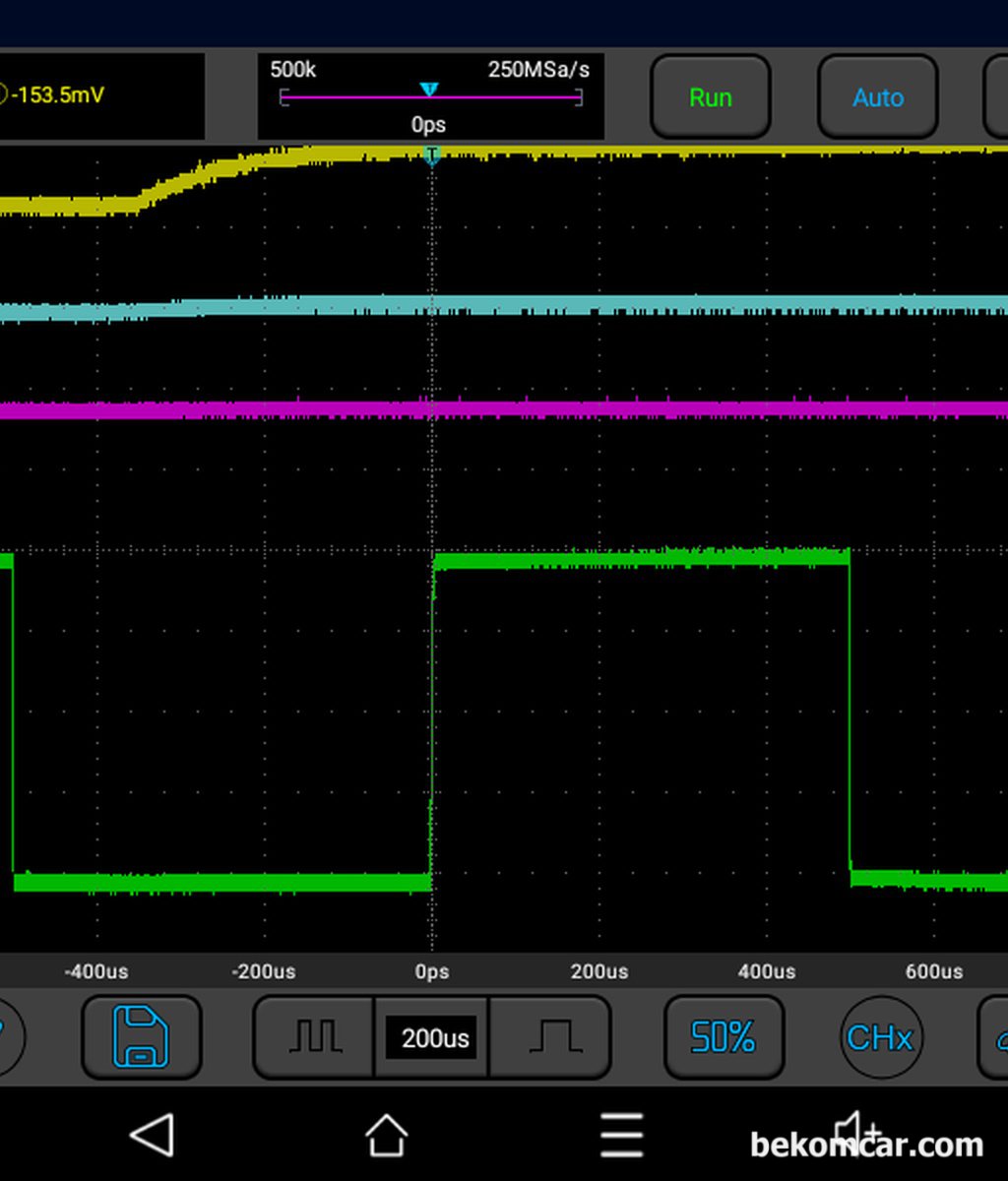Screen dimensions: 1008x1181
Task: Save waveform with floppy disk icon
Action: point(141,1037)
